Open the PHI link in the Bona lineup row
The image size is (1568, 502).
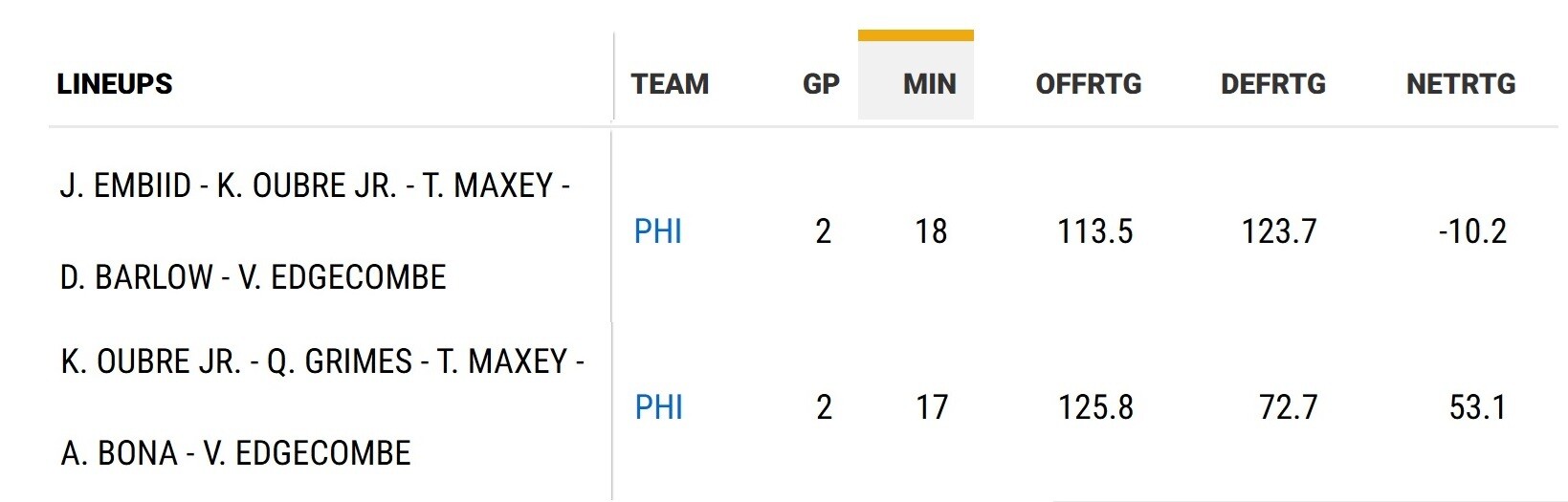(659, 407)
